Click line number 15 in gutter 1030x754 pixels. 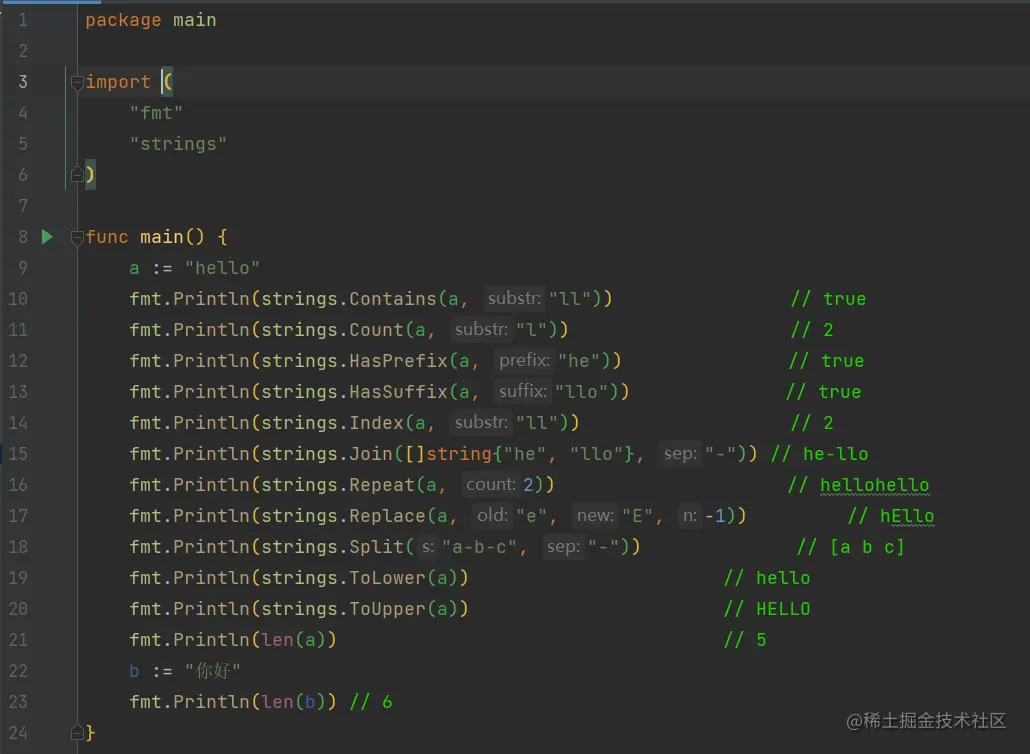tap(18, 454)
